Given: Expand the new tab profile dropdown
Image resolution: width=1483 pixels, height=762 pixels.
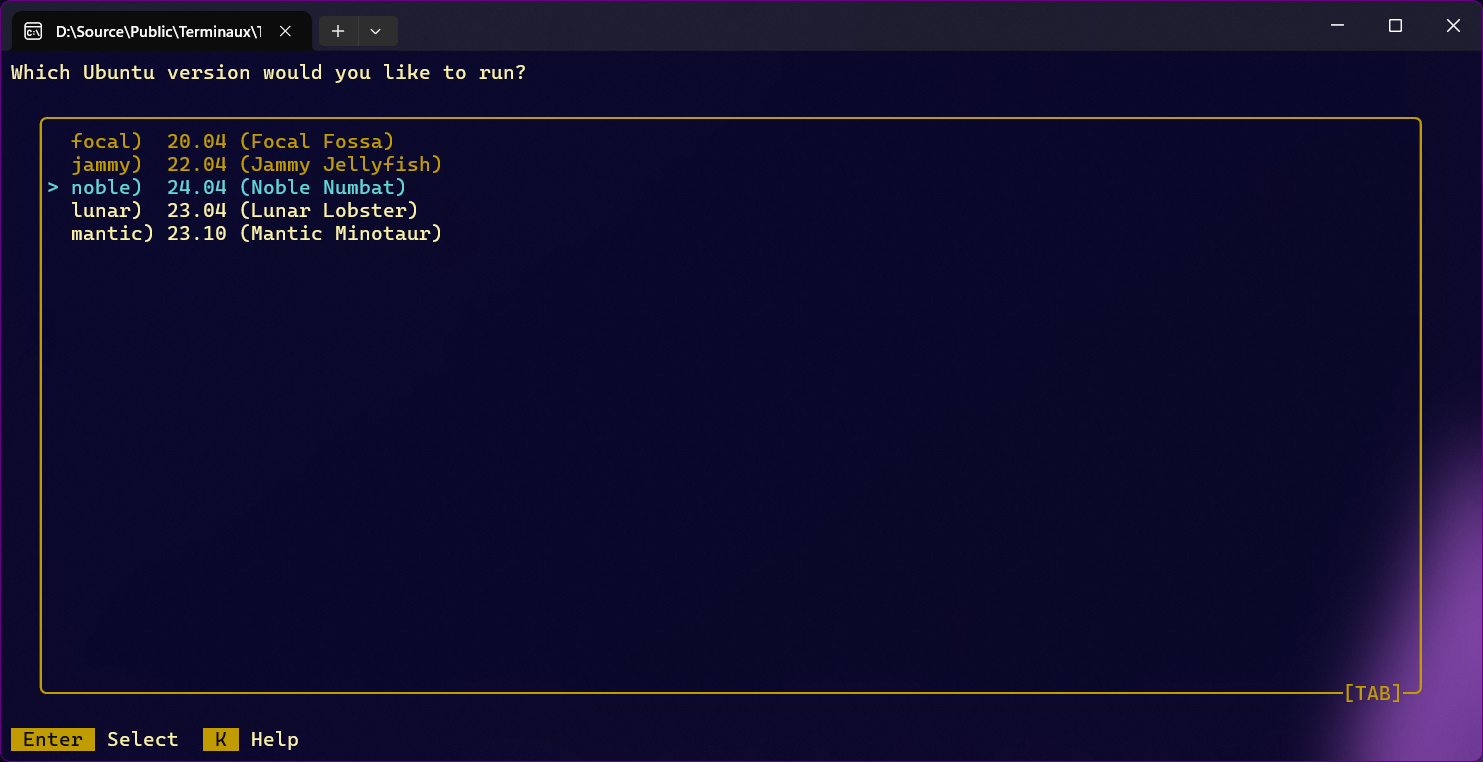Looking at the screenshot, I should coord(376,31).
